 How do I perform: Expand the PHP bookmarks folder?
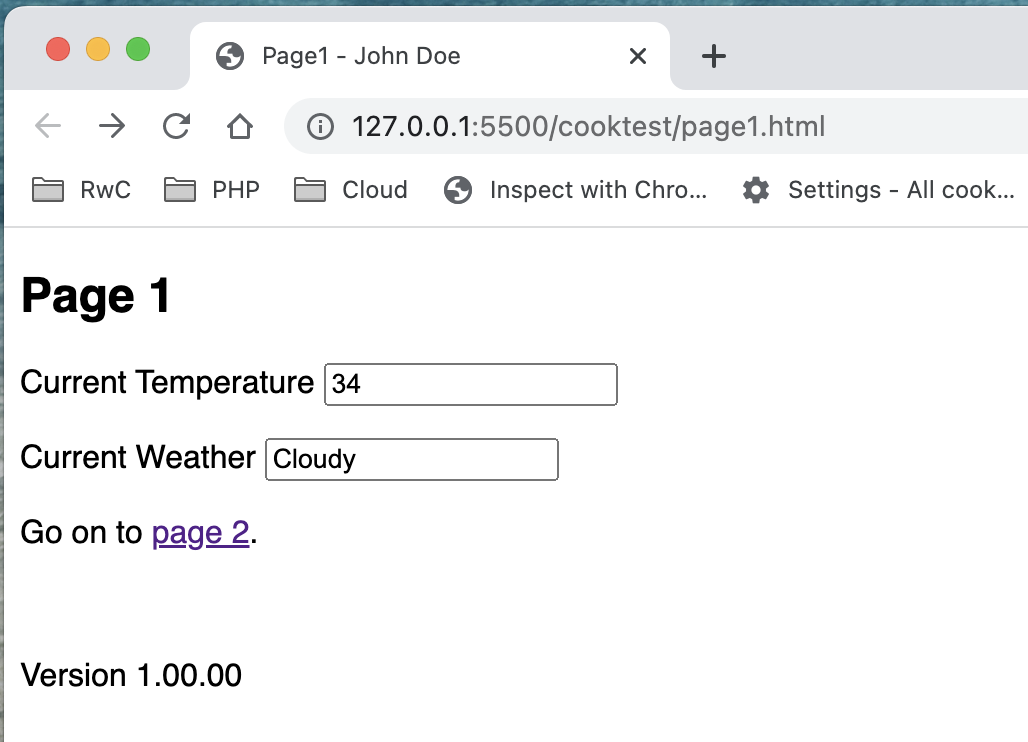point(212,190)
